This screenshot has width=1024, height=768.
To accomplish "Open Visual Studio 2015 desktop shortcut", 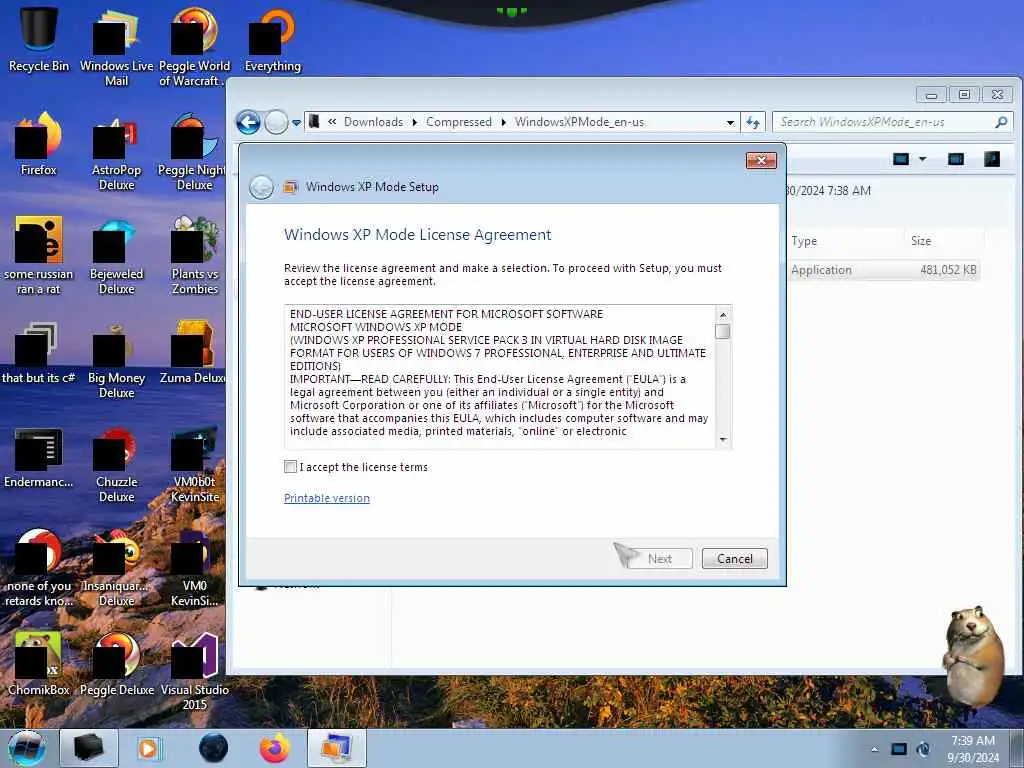I will tap(195, 671).
